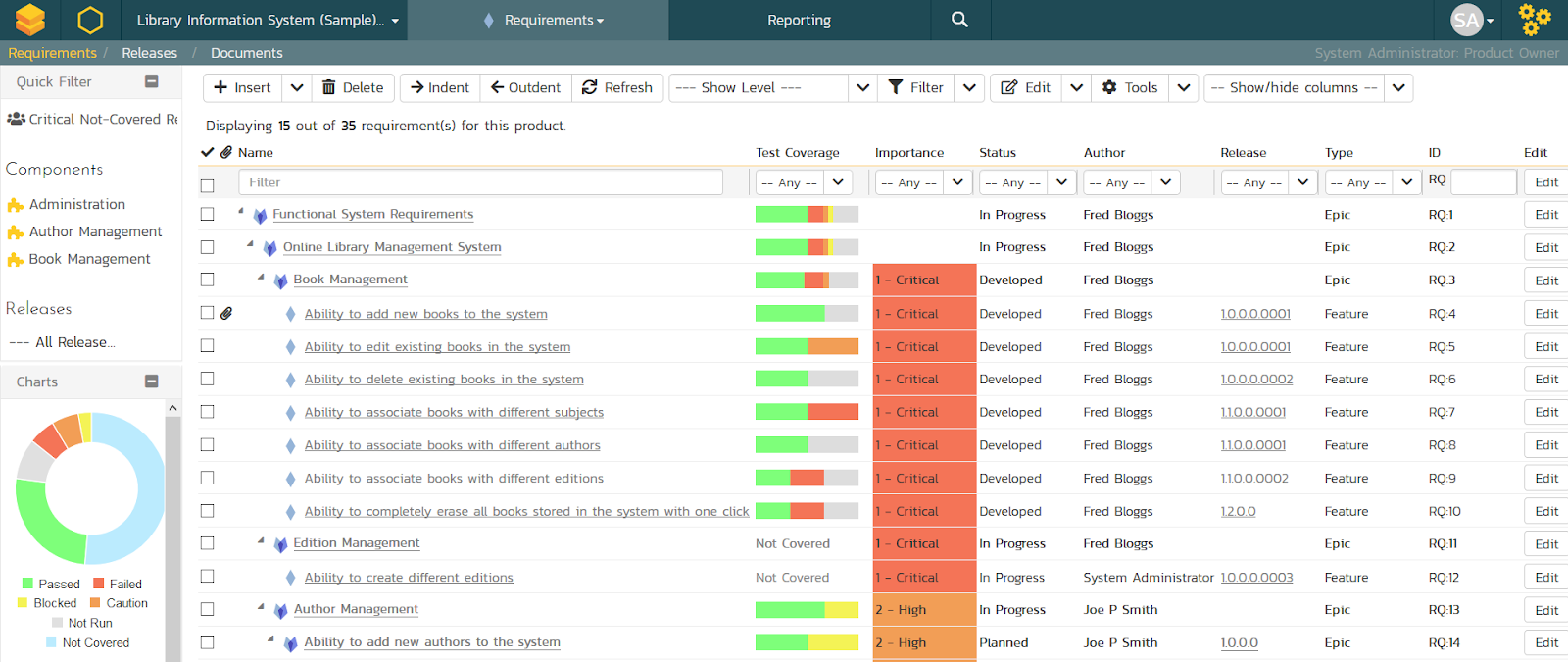Collapse the Quick Filter panel
Viewport: 1568px width, 662px height.
pyautogui.click(x=152, y=81)
